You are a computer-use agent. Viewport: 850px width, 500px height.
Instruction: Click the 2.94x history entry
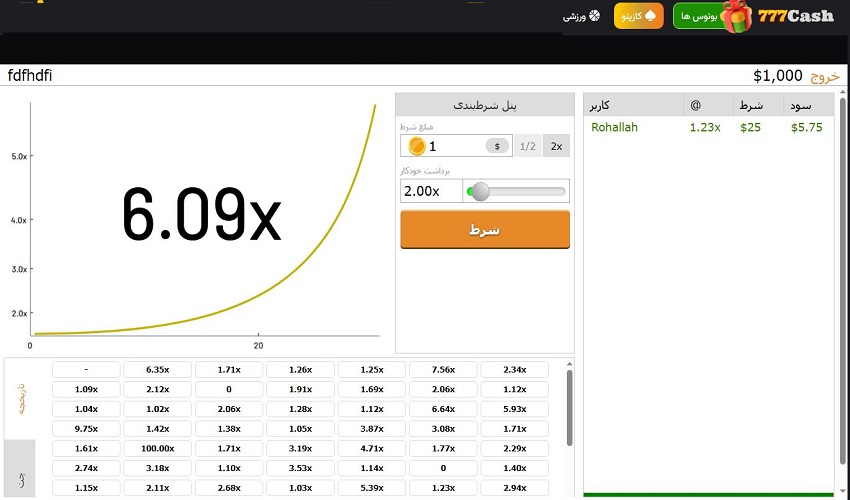tap(514, 488)
